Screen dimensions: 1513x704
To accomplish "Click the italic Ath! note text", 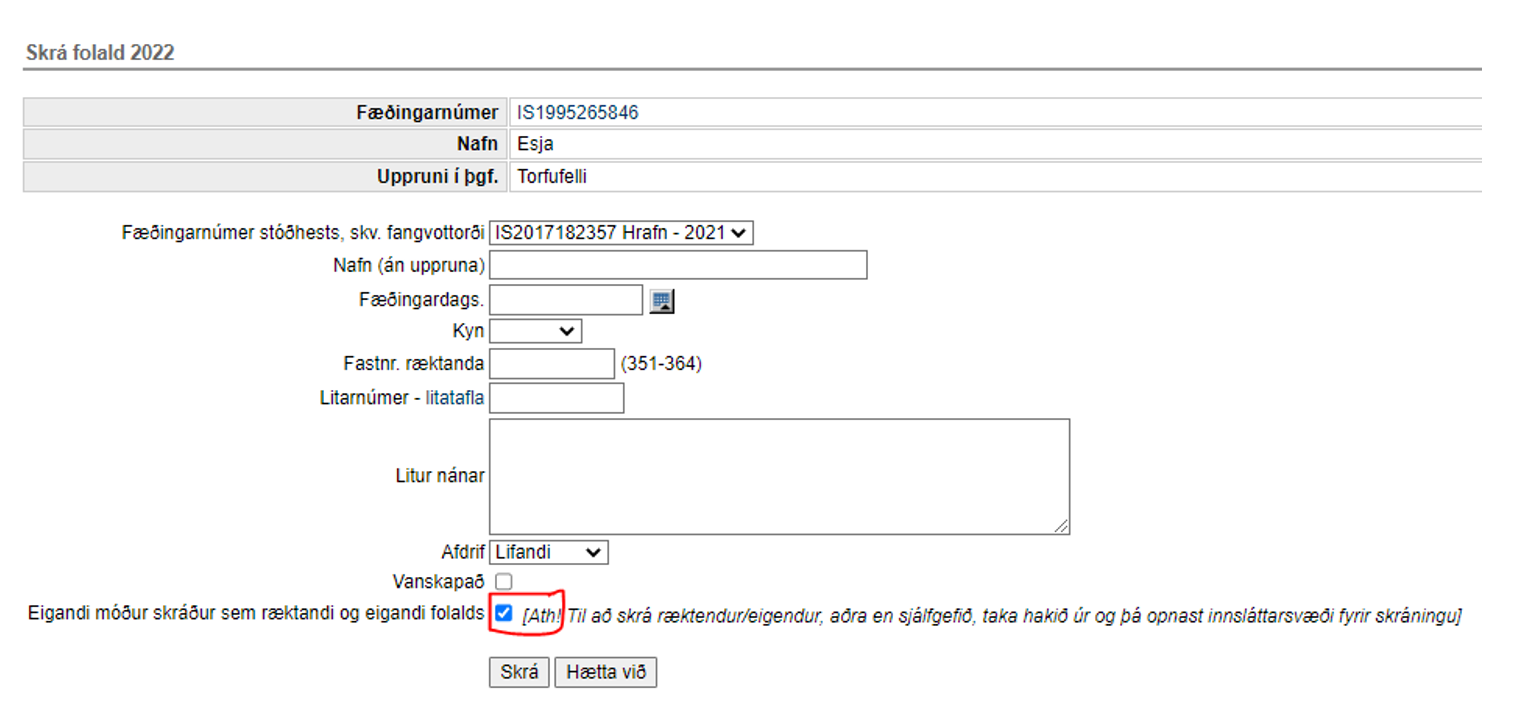I will [990, 616].
